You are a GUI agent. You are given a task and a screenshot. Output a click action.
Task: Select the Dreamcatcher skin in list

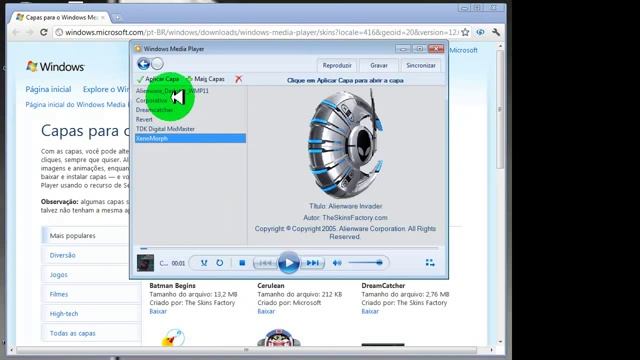pyautogui.click(x=154, y=110)
